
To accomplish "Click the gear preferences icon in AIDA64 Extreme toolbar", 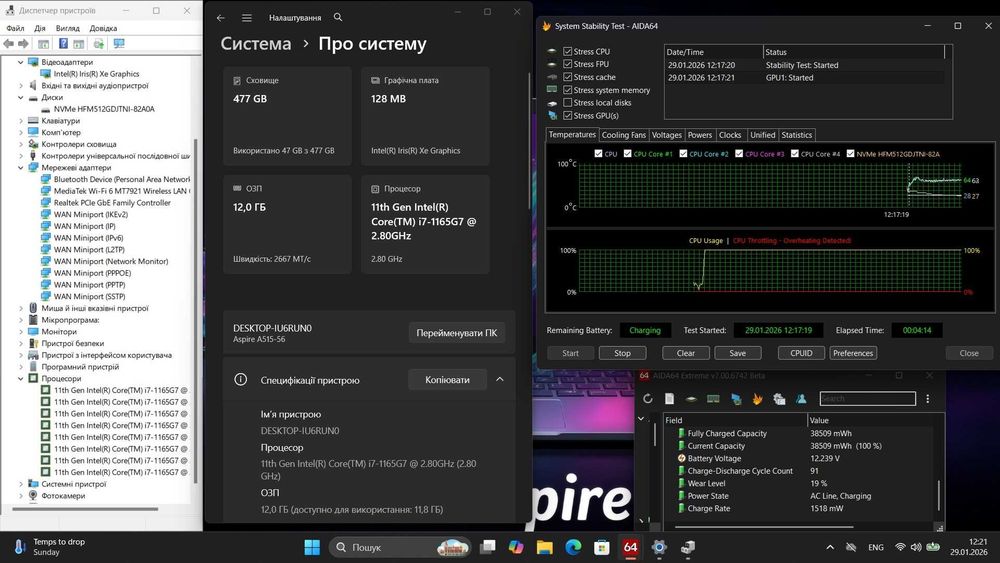I will pos(779,398).
